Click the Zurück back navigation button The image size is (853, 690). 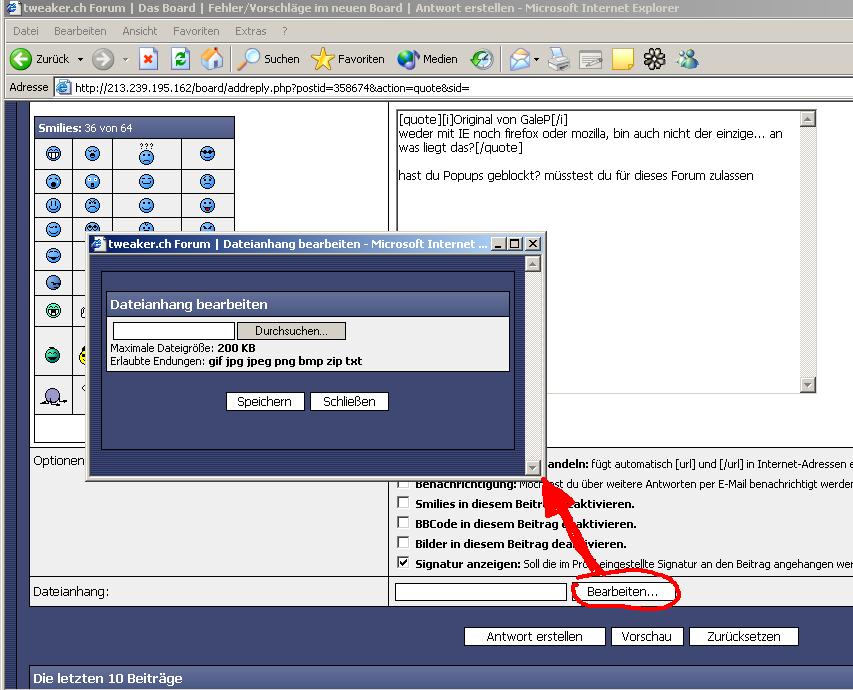click(x=40, y=59)
